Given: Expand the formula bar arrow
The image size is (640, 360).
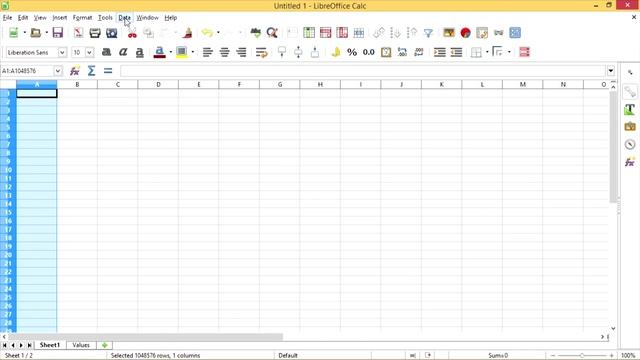Looking at the screenshot, I should pyautogui.click(x=611, y=71).
